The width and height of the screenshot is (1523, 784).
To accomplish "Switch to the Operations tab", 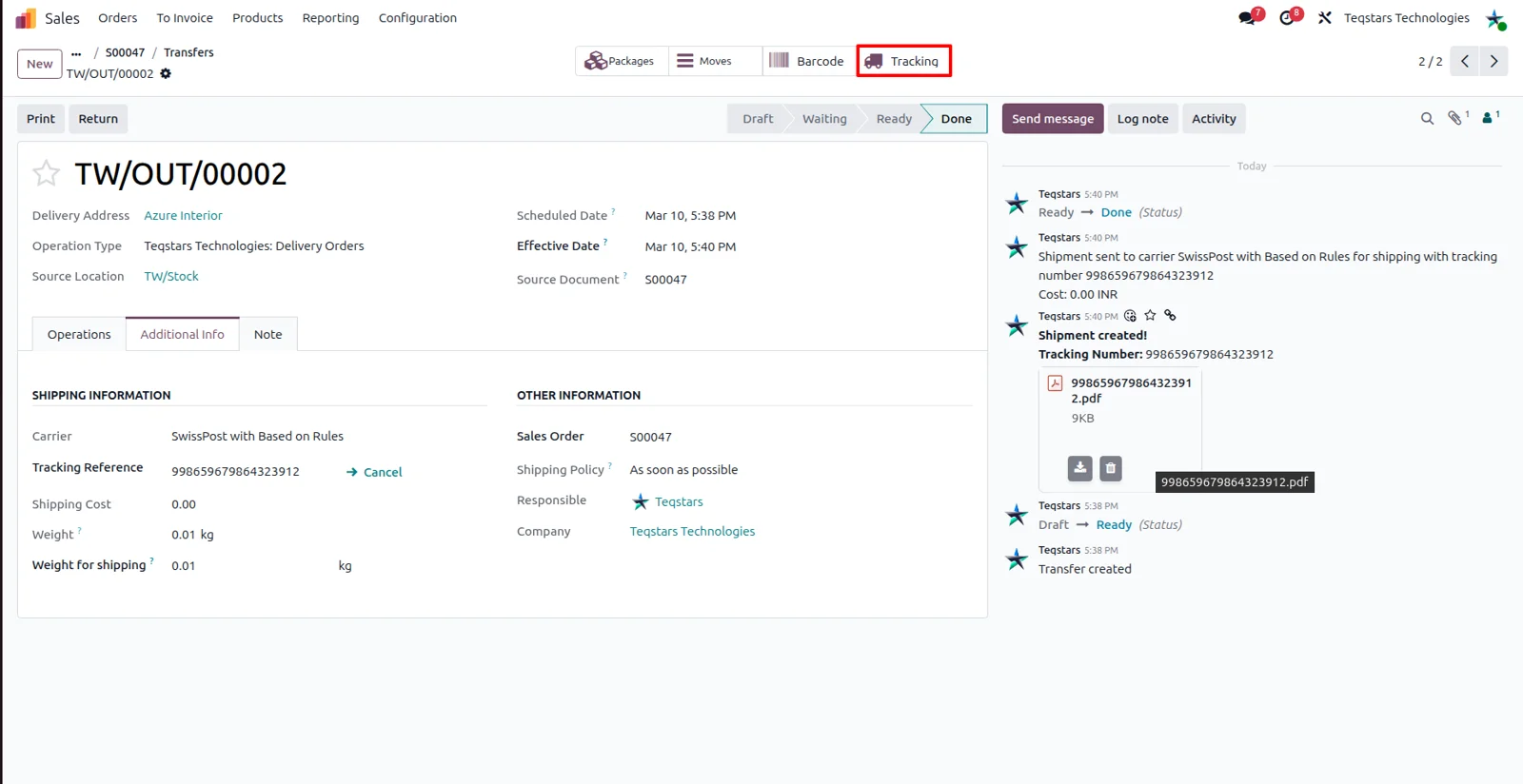I will [x=79, y=335].
